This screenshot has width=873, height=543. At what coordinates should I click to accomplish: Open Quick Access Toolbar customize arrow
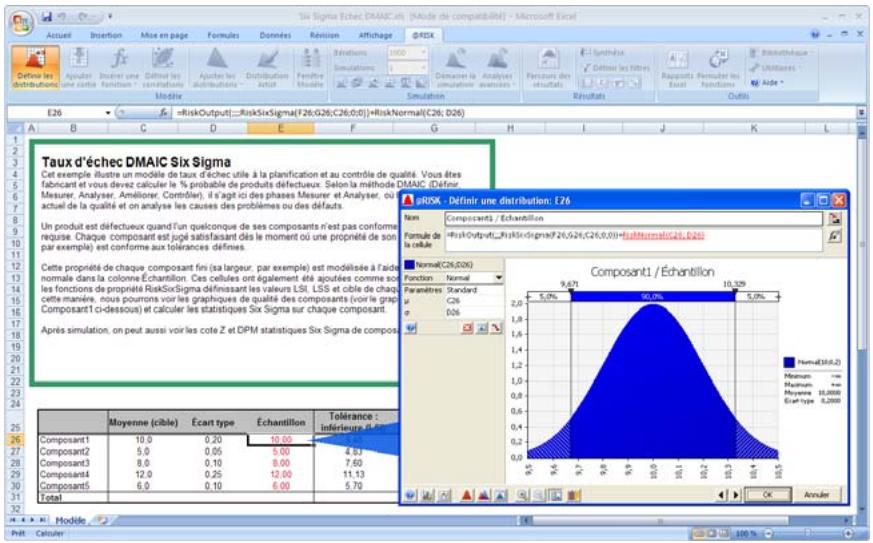[110, 17]
